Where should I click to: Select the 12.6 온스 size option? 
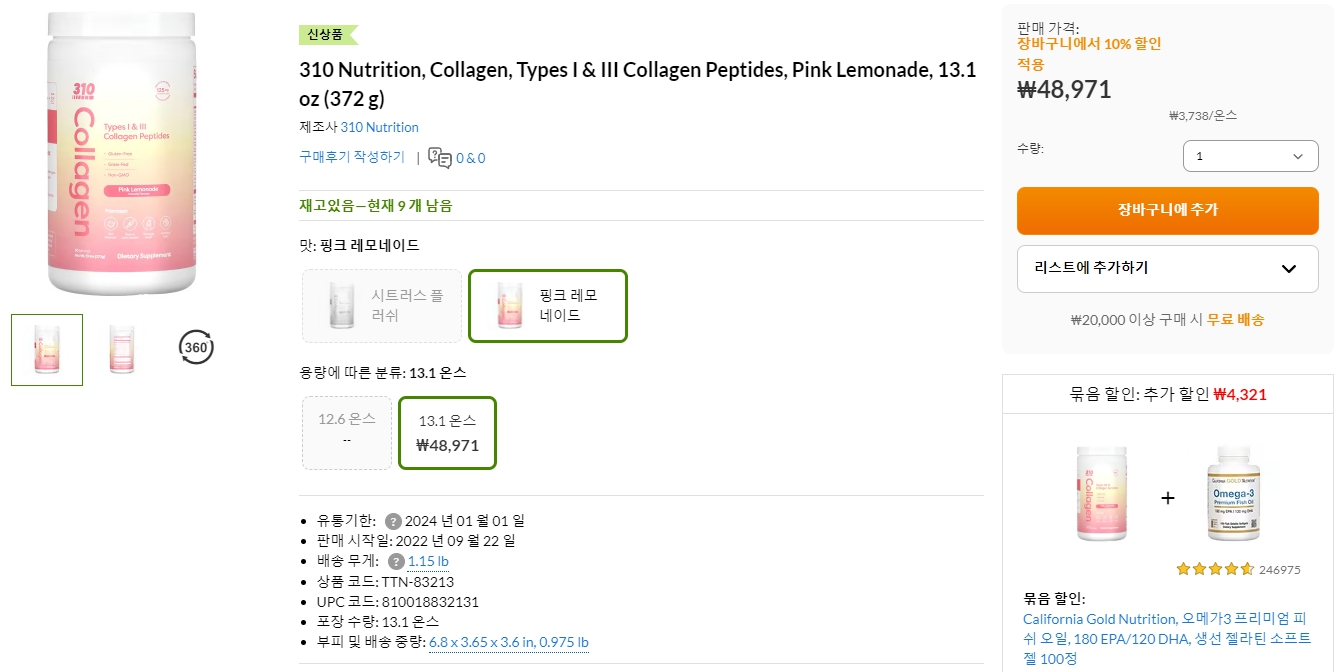pyautogui.click(x=347, y=432)
